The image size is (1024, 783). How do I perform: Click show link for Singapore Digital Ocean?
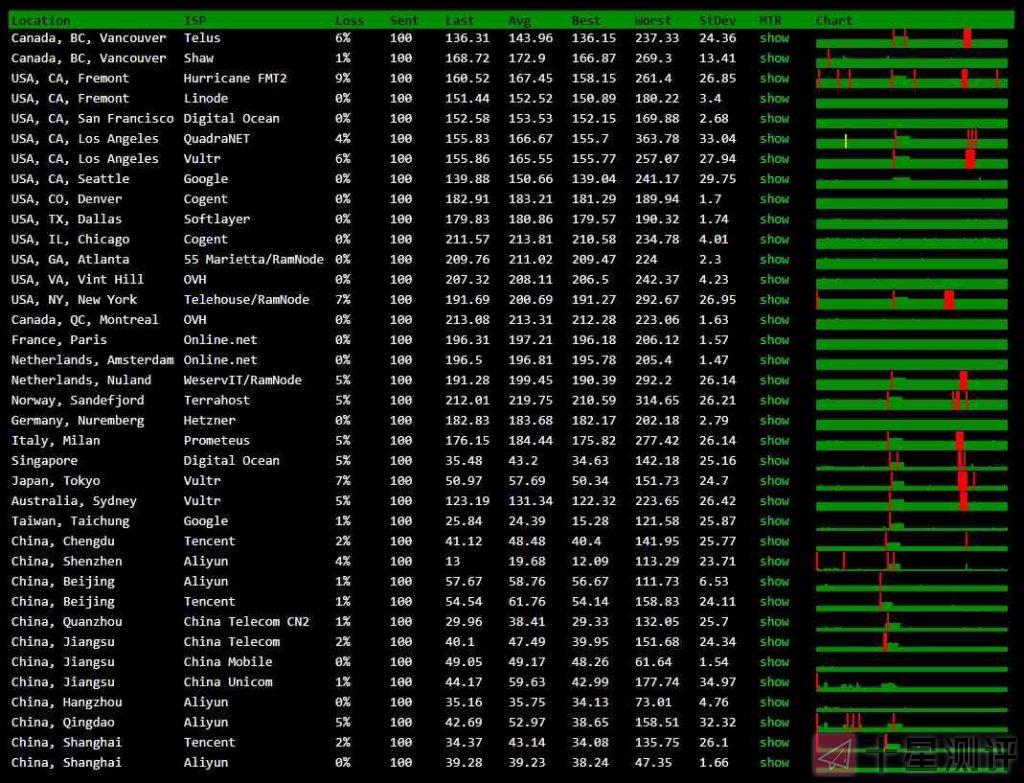[774, 461]
